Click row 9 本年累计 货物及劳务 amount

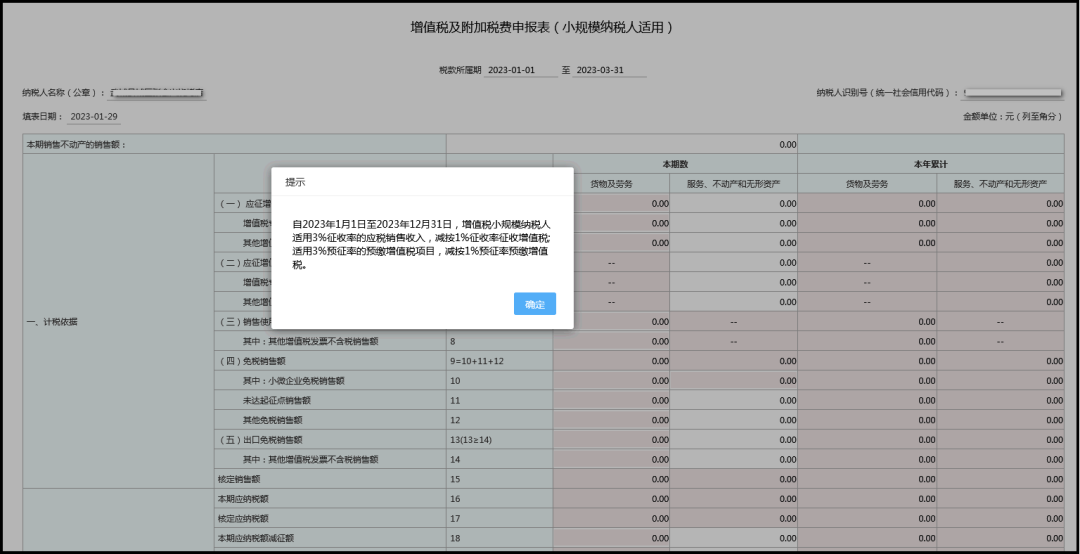(x=867, y=361)
